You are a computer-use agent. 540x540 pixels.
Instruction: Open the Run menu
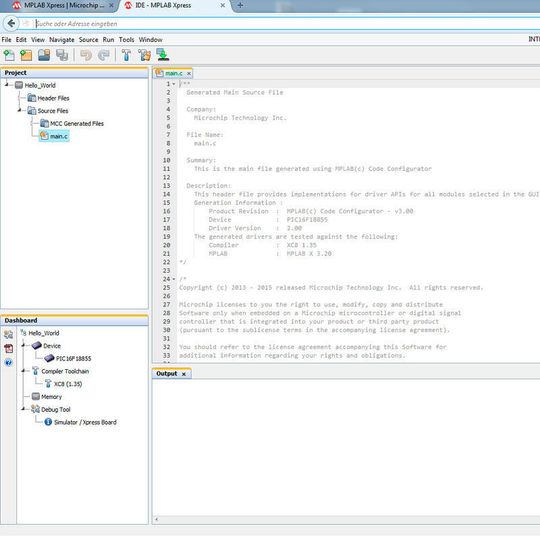pos(108,40)
